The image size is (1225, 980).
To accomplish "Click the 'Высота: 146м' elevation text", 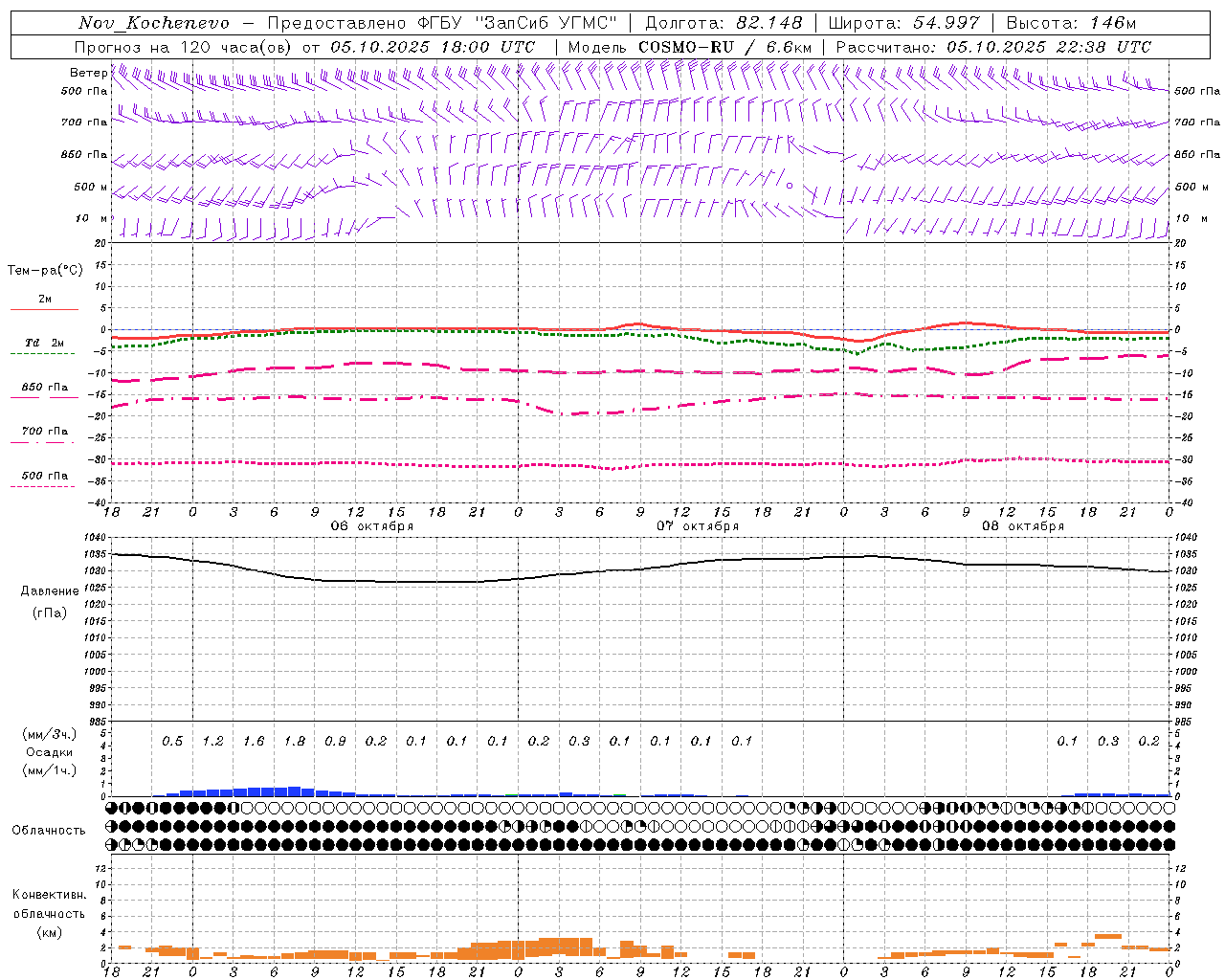I will (1071, 23).
